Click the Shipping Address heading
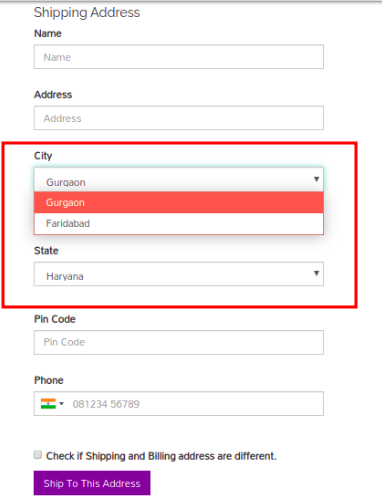382x504 pixels. 87,13
